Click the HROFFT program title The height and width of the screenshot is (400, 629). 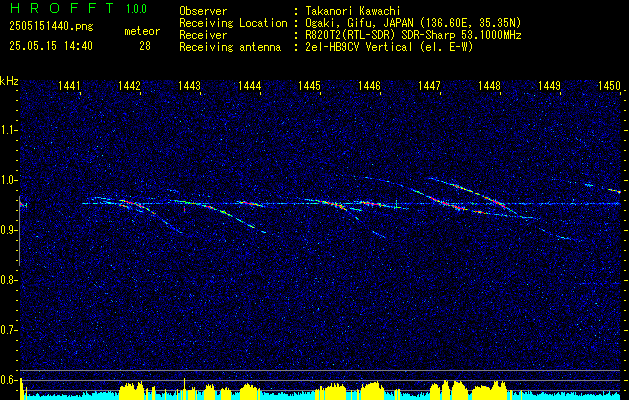pos(62,8)
